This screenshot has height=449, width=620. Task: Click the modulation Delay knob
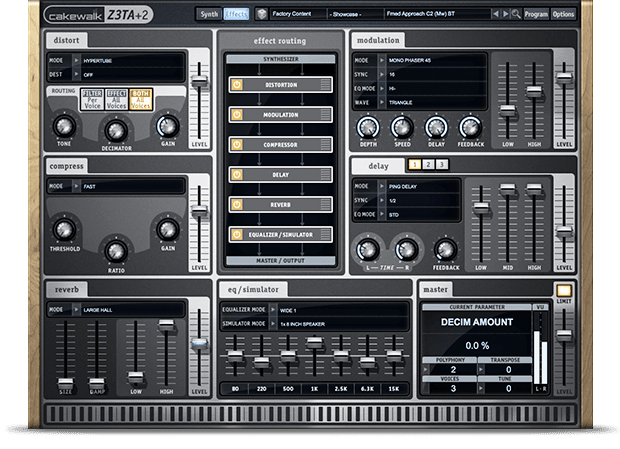pos(436,127)
